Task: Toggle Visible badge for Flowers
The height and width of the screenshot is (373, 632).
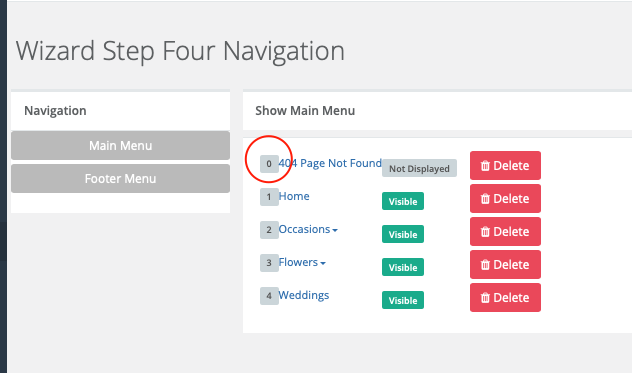Action: tap(403, 267)
